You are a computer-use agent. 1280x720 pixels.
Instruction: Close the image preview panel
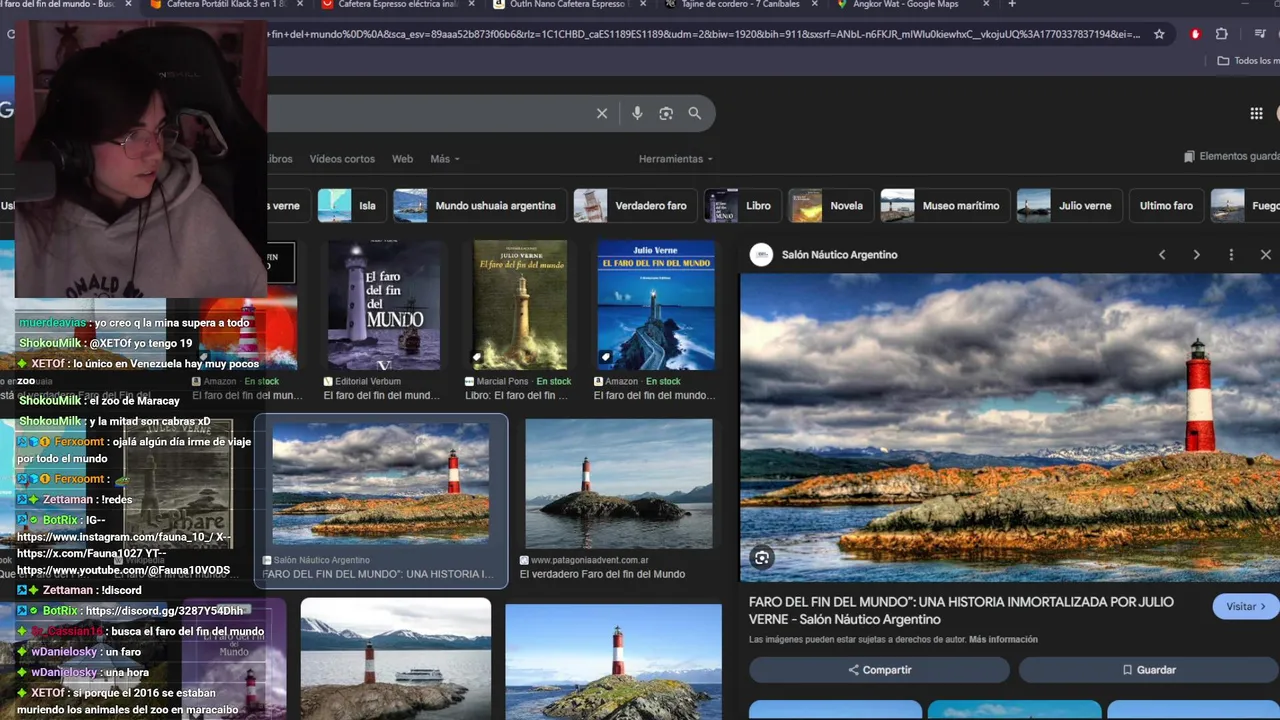coord(1266,255)
